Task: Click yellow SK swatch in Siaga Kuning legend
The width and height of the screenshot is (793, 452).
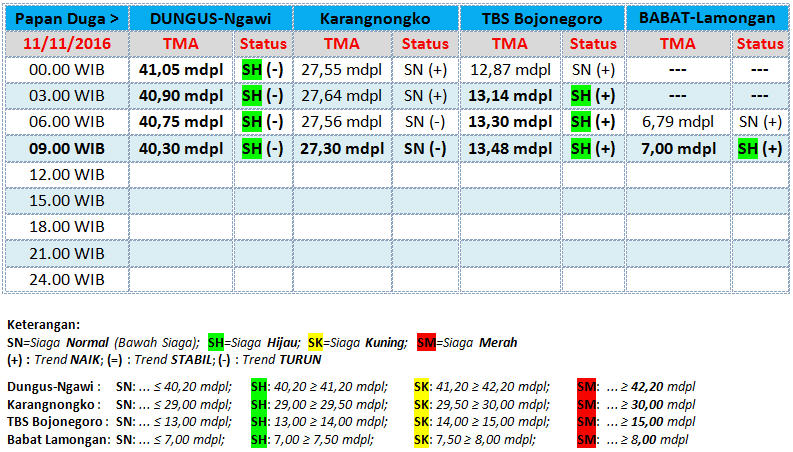Action: (315, 342)
